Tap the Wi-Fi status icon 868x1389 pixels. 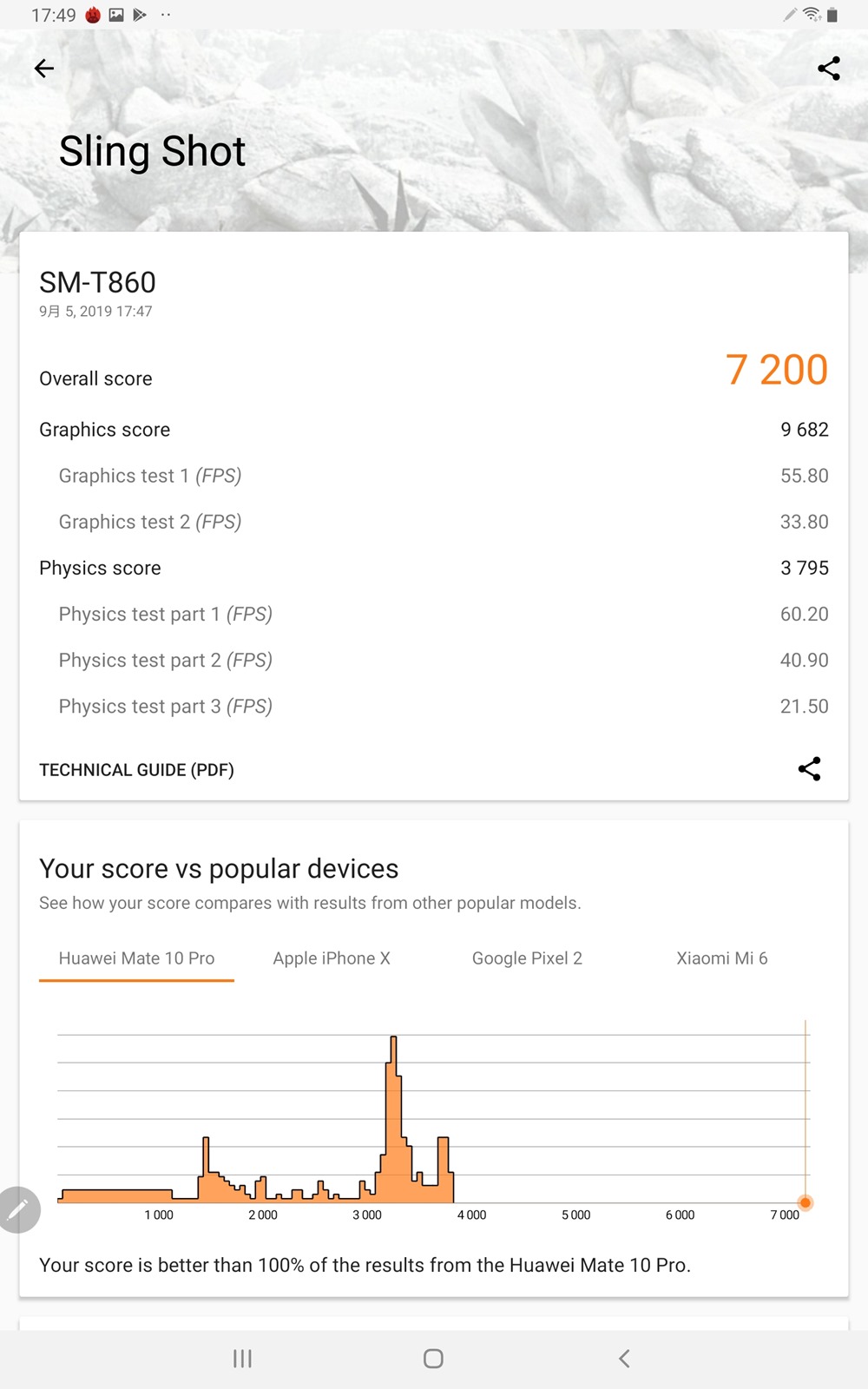click(x=812, y=15)
